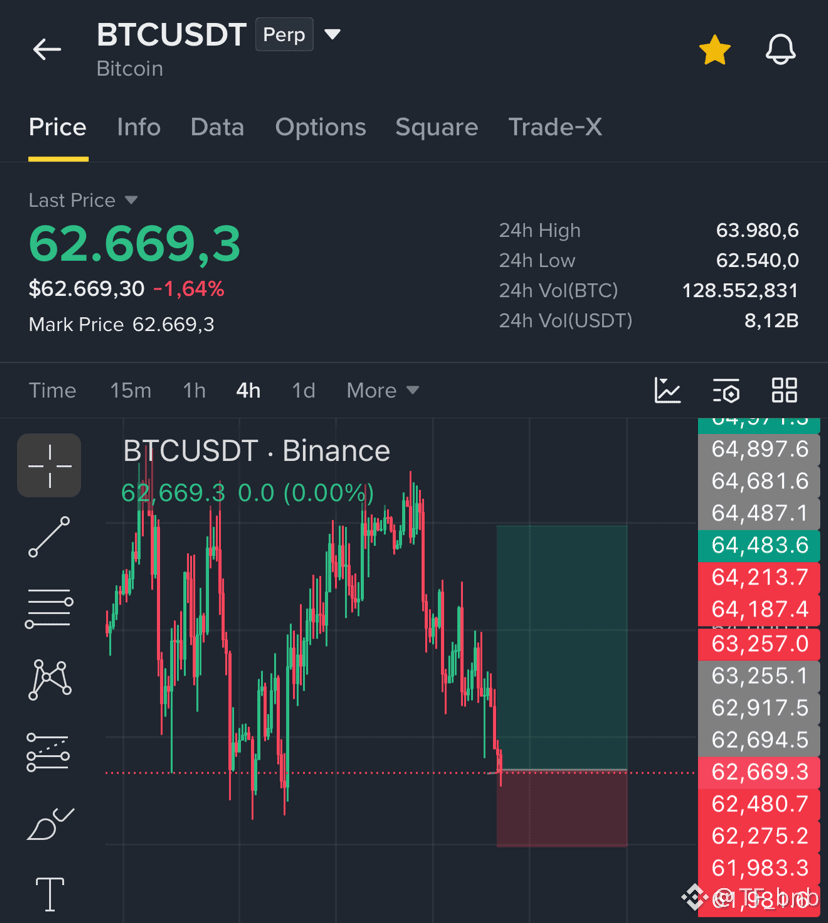
Task: Click the Perp contract type badge
Action: (284, 35)
